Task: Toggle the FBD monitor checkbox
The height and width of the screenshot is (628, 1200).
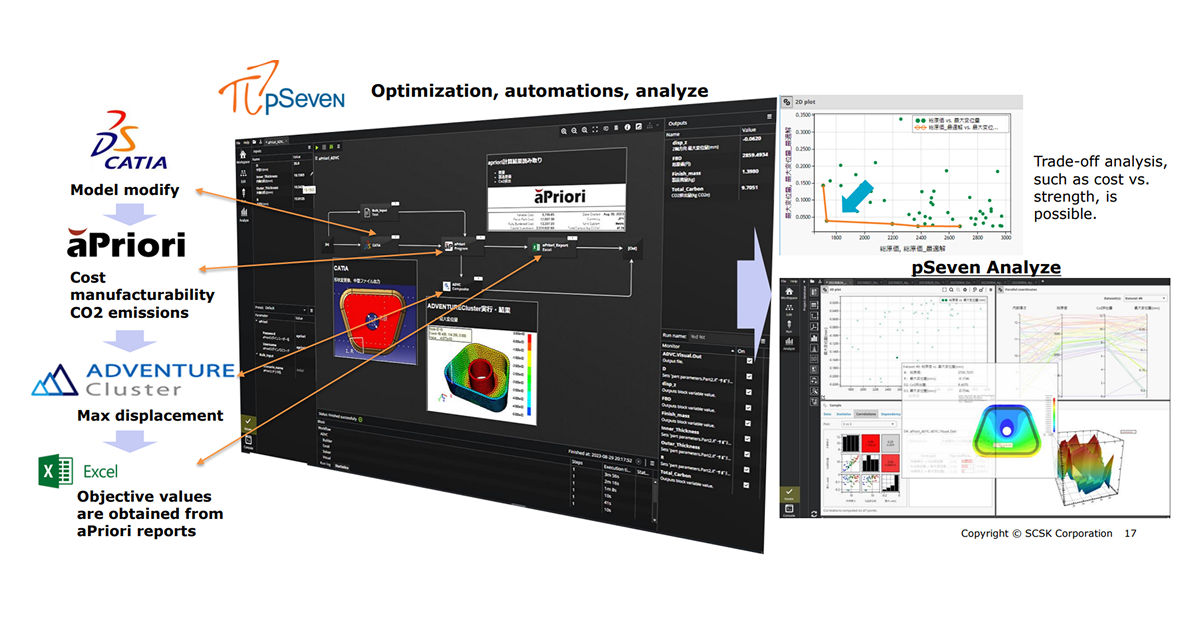Action: (748, 408)
